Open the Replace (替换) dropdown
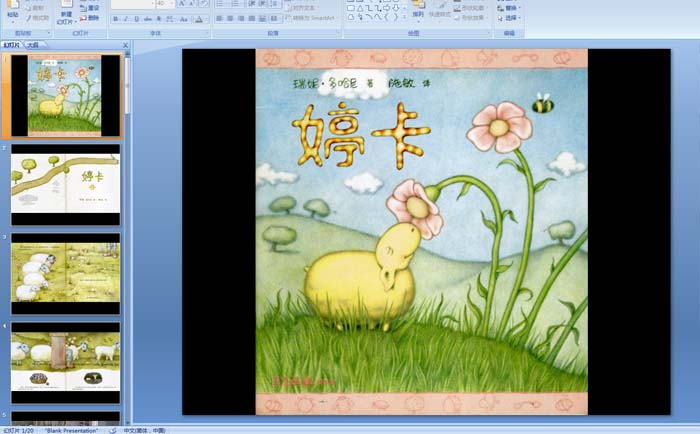700x434 pixels. coord(512,7)
